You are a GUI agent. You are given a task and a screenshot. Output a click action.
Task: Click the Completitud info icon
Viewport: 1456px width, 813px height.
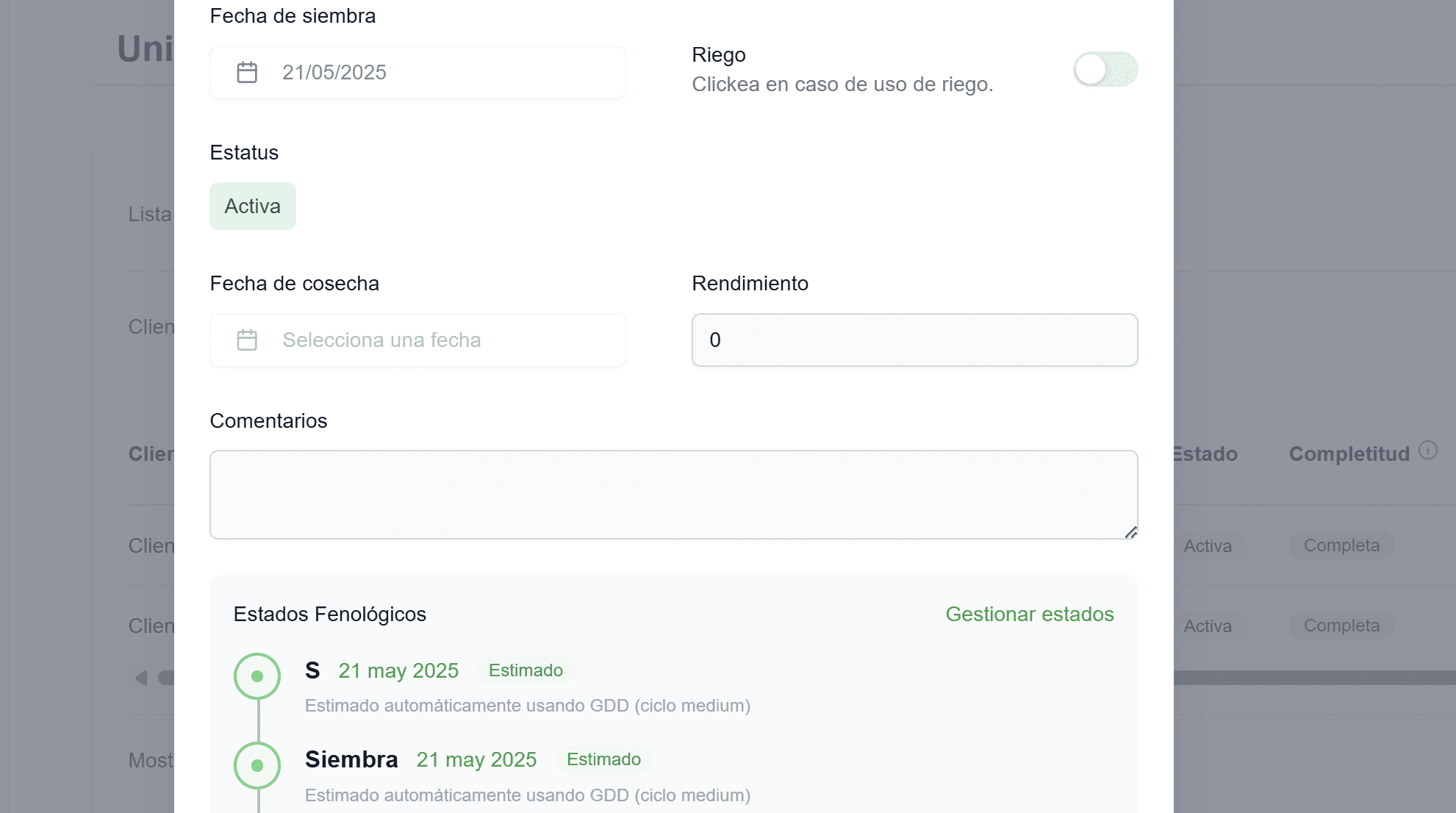click(x=1427, y=451)
